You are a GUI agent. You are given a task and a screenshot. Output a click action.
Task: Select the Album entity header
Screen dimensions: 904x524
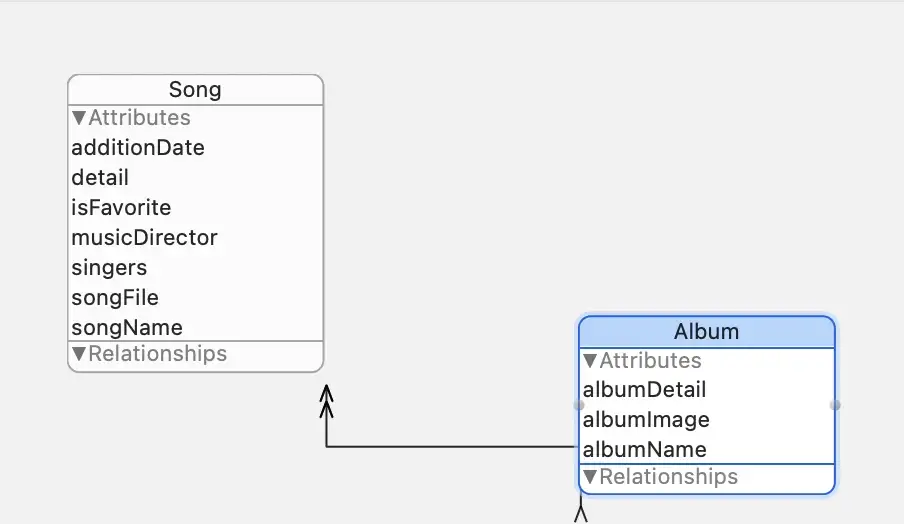coord(707,332)
